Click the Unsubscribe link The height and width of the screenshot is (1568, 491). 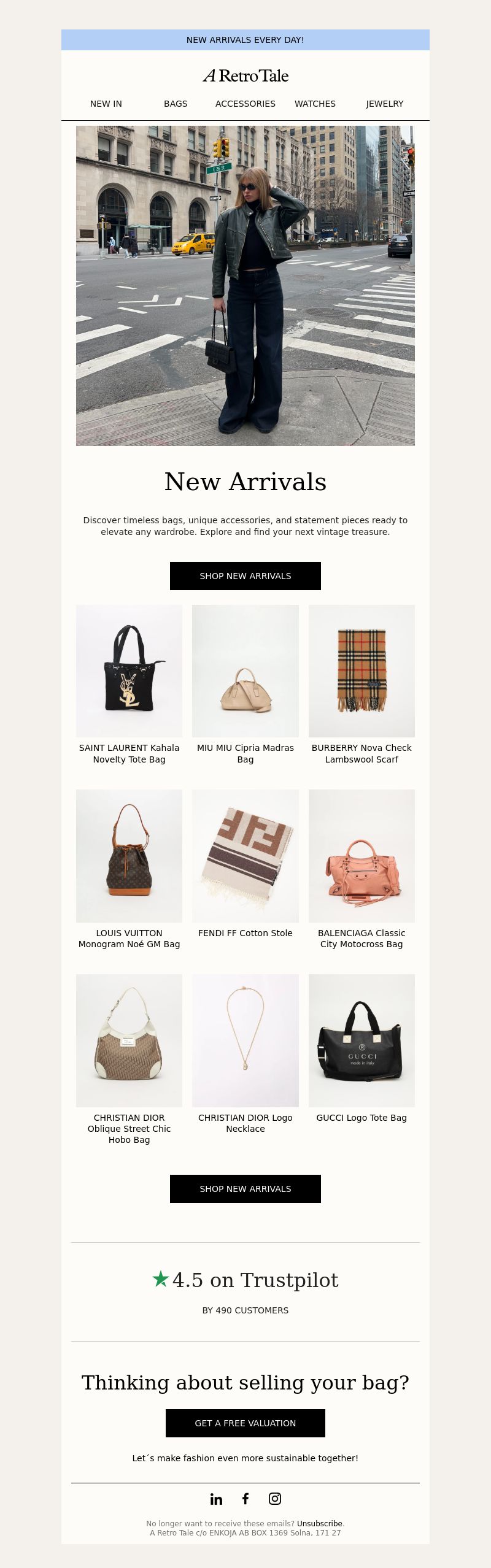point(320,1523)
